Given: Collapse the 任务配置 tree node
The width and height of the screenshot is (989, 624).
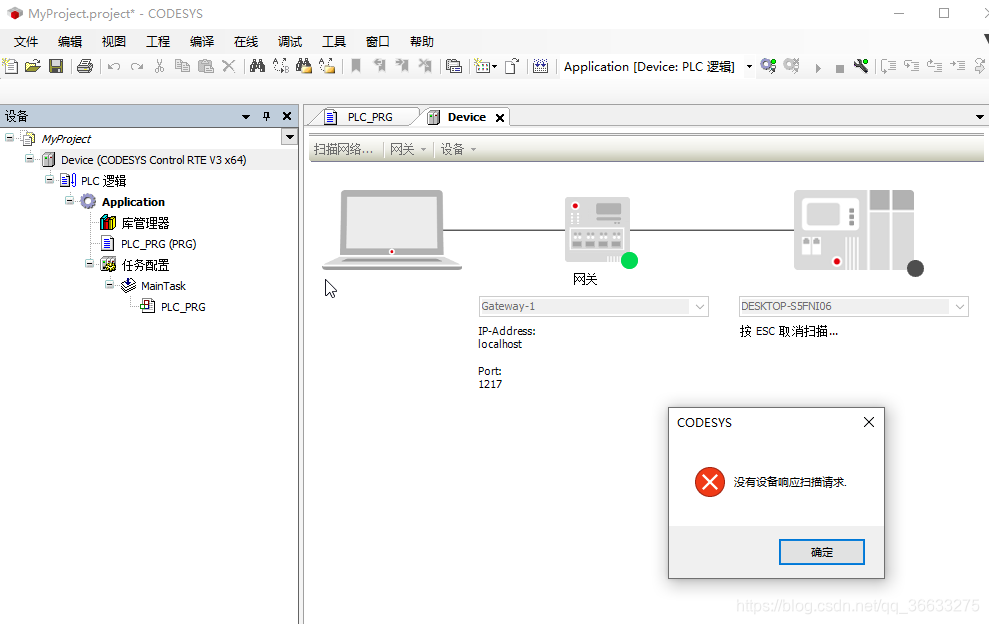Looking at the screenshot, I should pos(90,263).
